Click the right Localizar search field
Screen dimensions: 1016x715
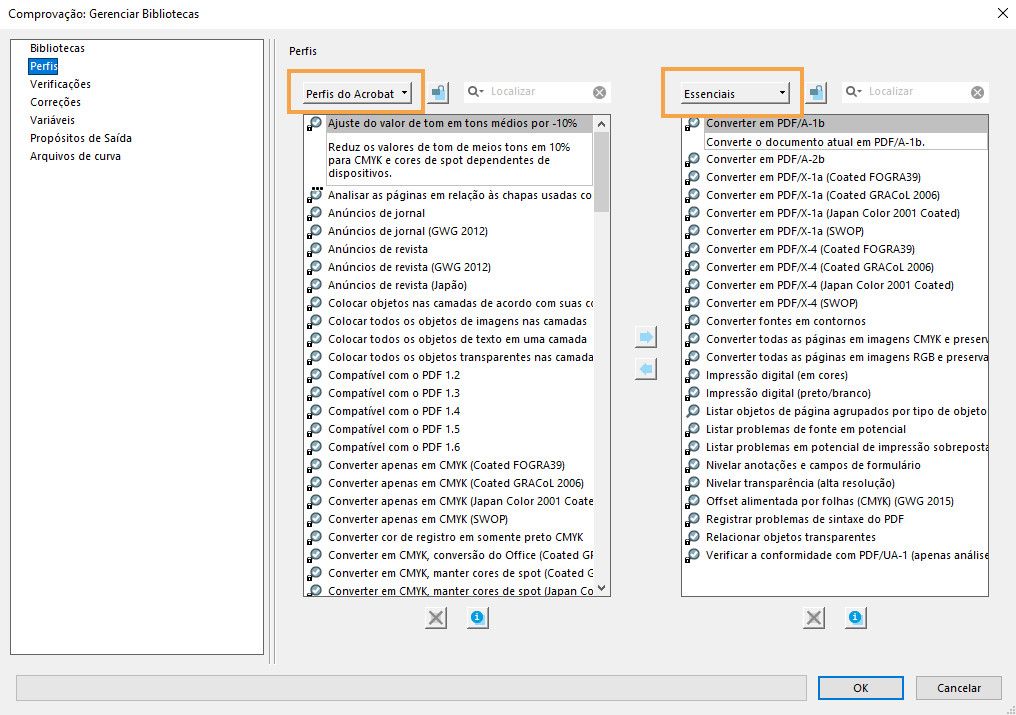[x=916, y=91]
